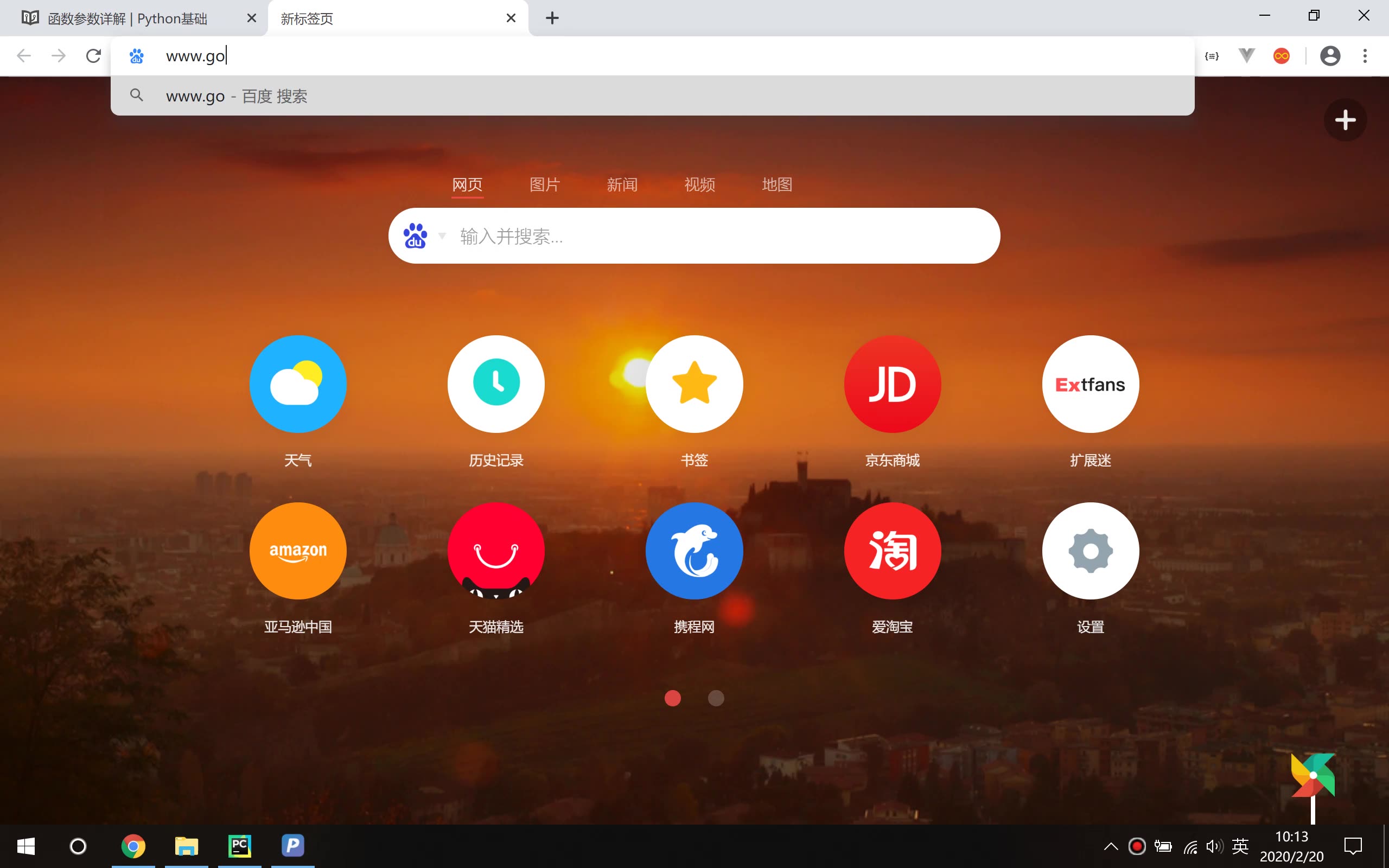
Task: Click the battery tray icon
Action: point(1163,846)
